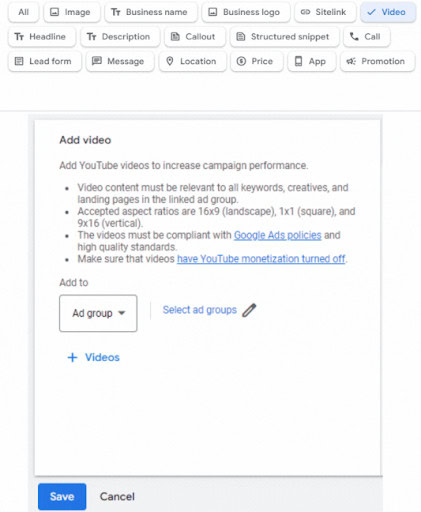Filter by Structured snippet chip
The image size is (421, 512).
pos(285,37)
